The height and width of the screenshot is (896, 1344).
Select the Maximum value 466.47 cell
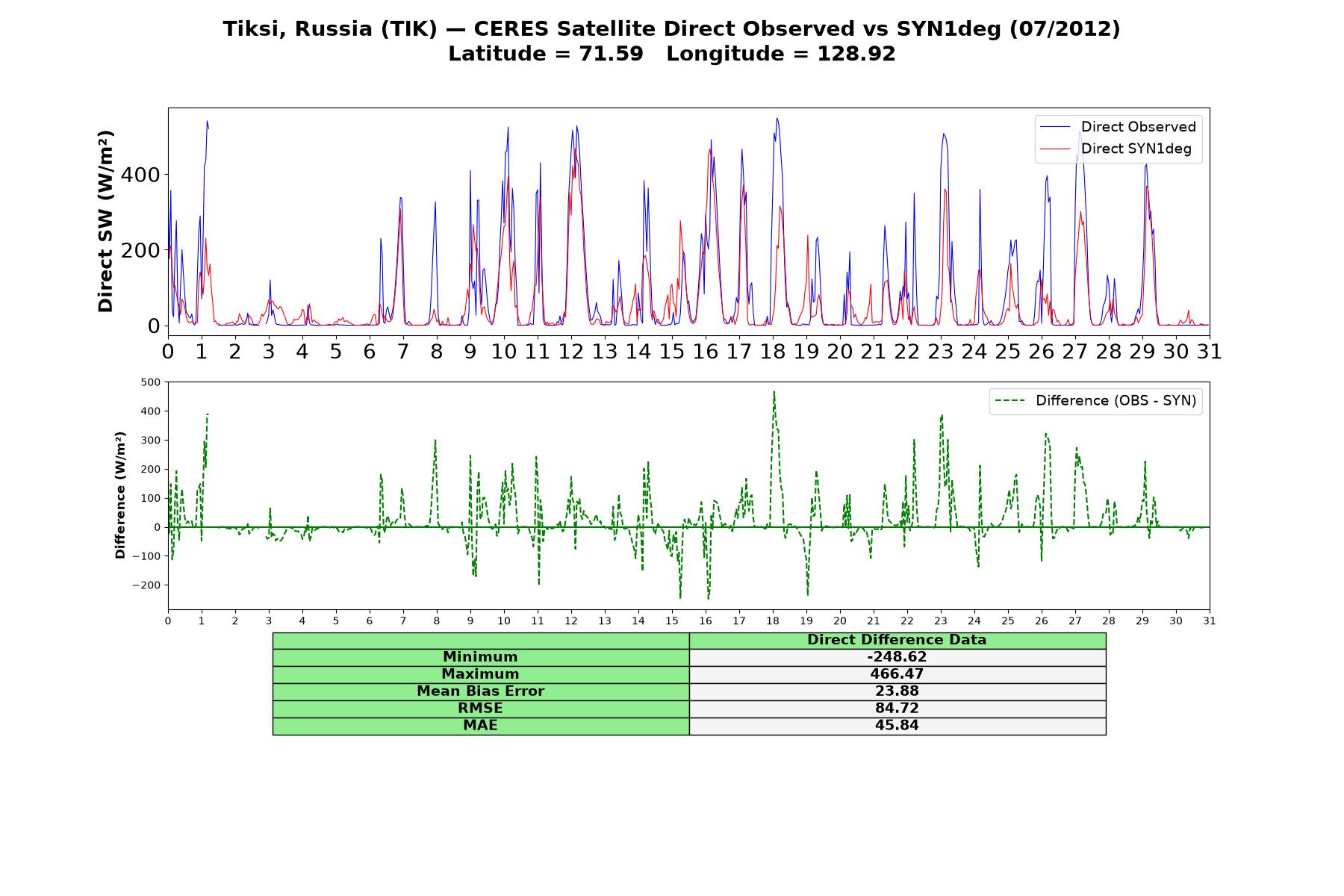tap(897, 674)
